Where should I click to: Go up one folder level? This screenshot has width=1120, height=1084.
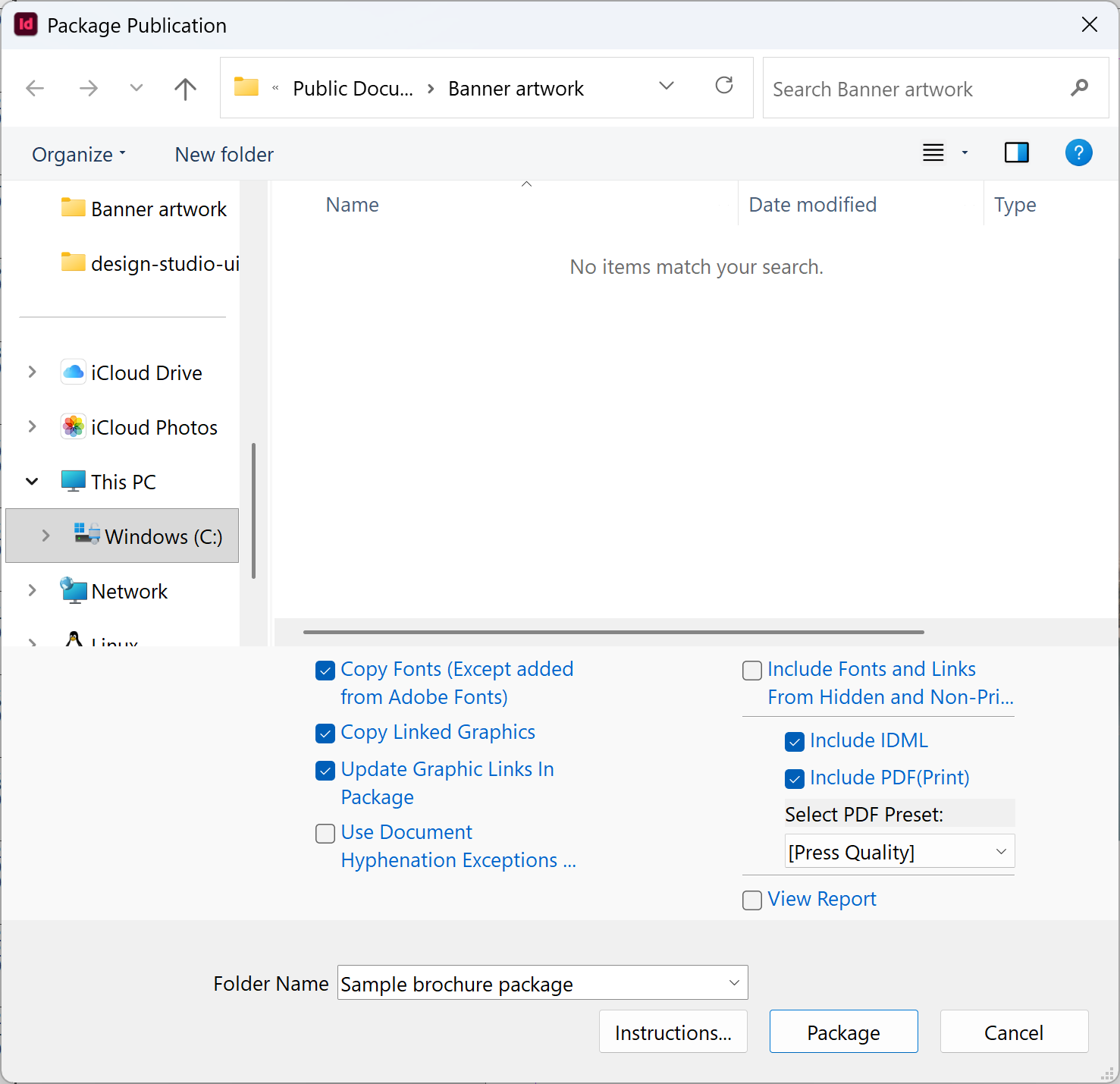[185, 89]
